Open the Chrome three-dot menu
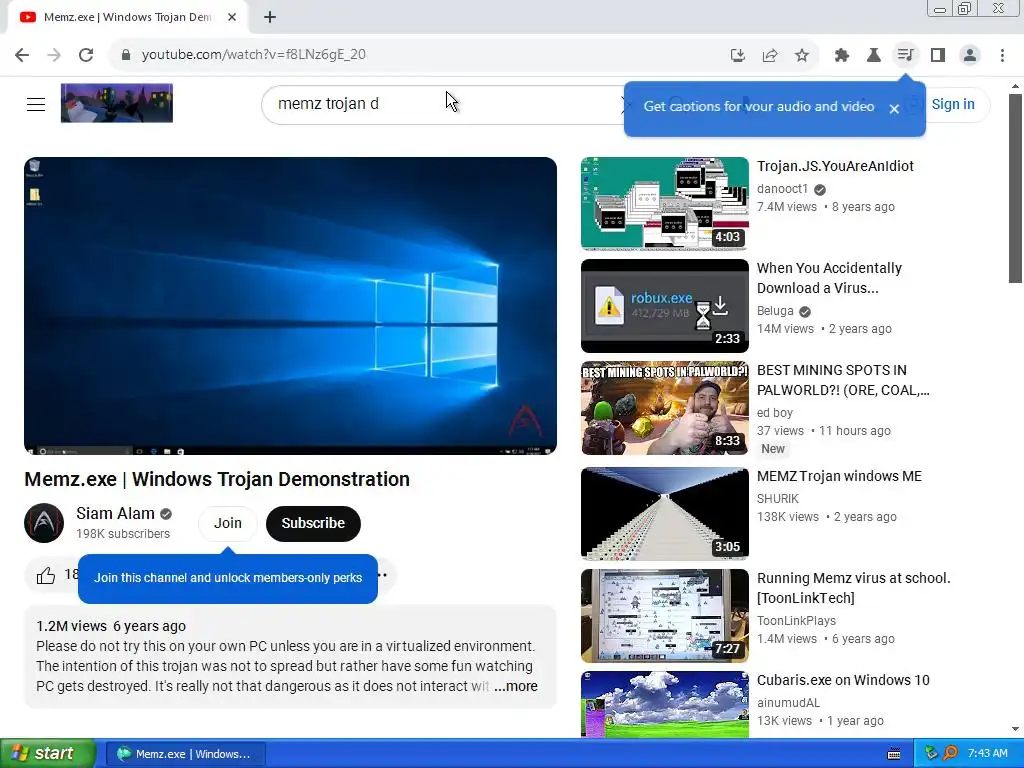This screenshot has height=768, width=1024. [1002, 56]
